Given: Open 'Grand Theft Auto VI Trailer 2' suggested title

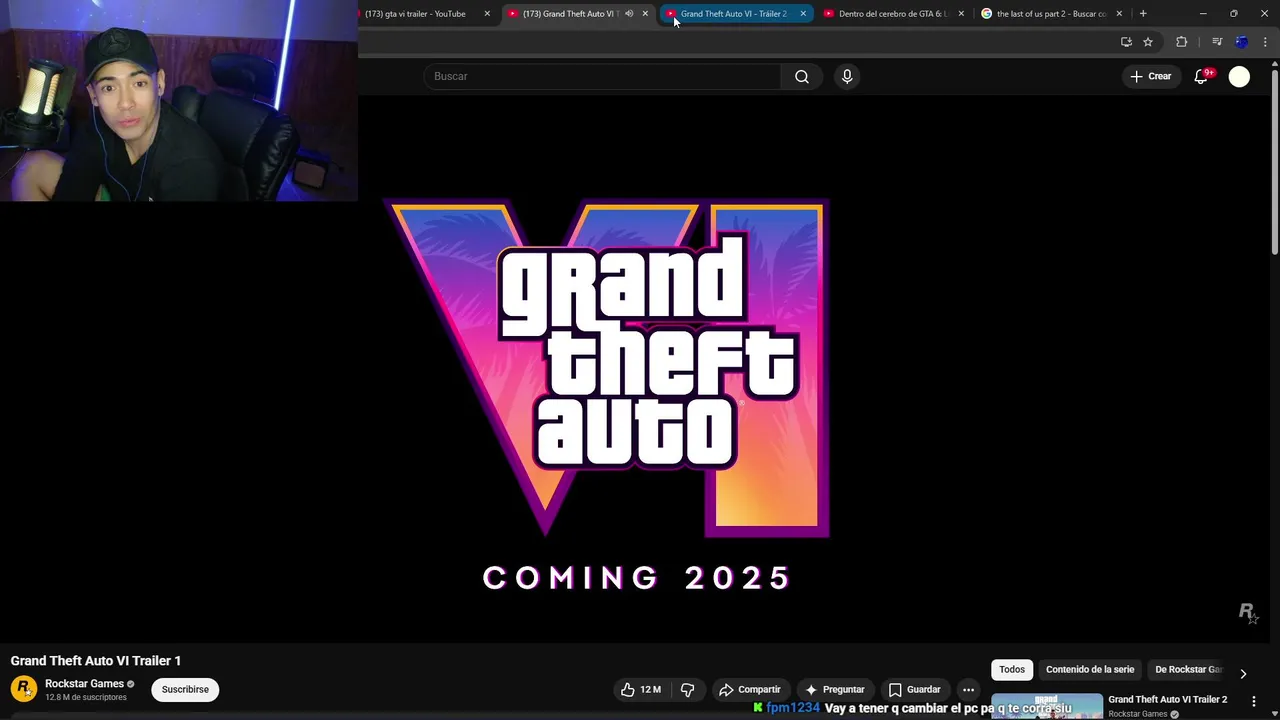Looking at the screenshot, I should click(x=1167, y=700).
